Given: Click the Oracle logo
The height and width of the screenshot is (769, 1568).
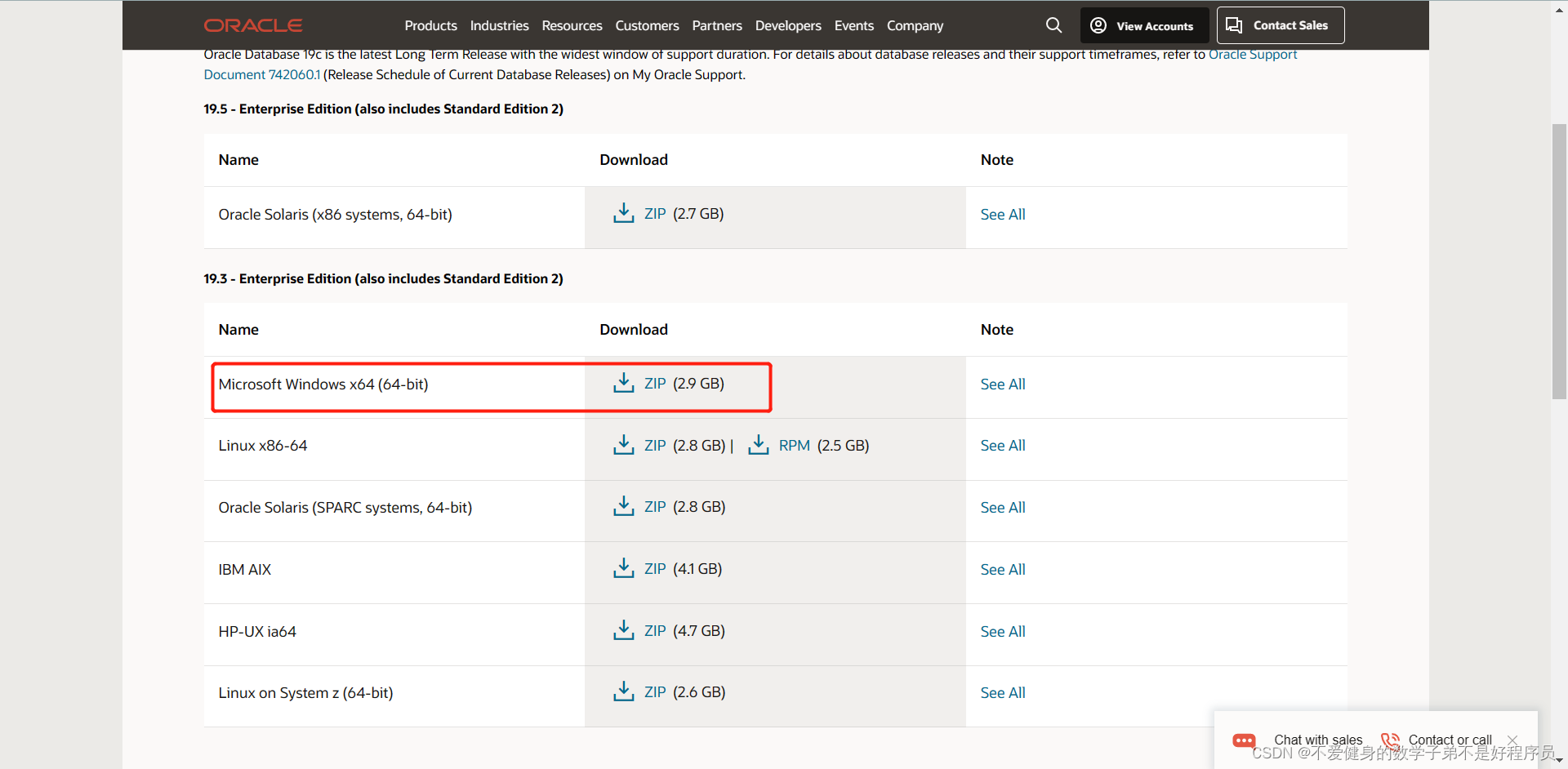Looking at the screenshot, I should pyautogui.click(x=253, y=25).
